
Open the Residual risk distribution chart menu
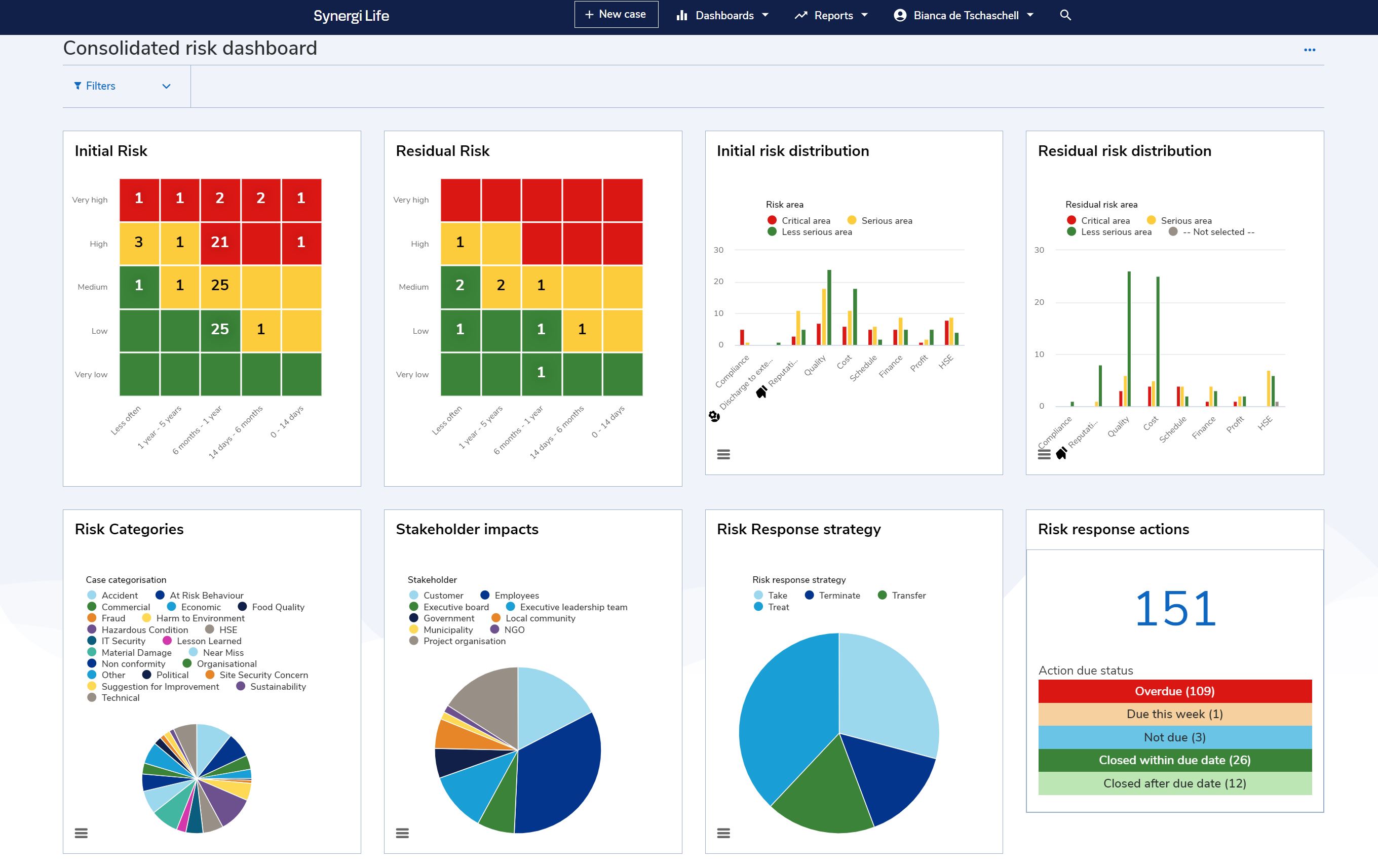point(1044,454)
